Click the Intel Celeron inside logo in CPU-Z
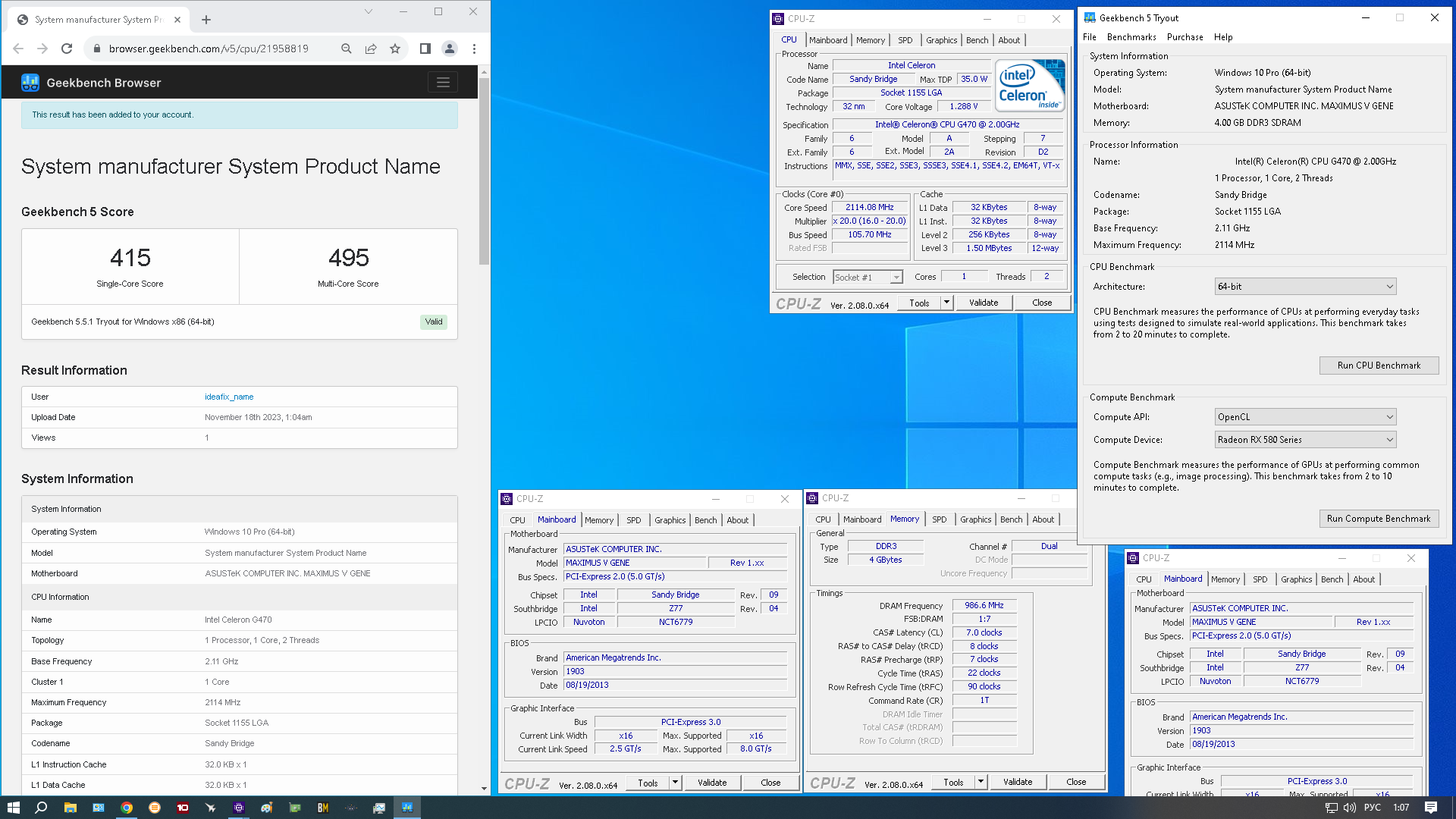Viewport: 1456px width, 819px height. point(1030,86)
